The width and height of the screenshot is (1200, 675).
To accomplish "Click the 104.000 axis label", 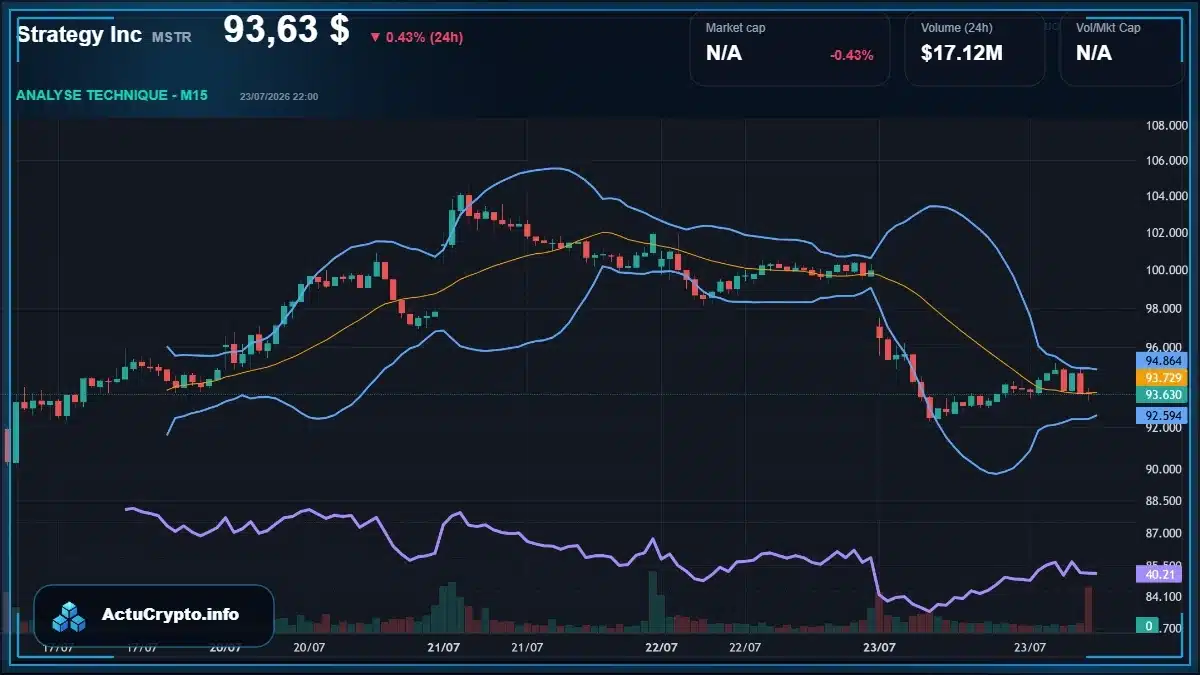I will [1165, 196].
